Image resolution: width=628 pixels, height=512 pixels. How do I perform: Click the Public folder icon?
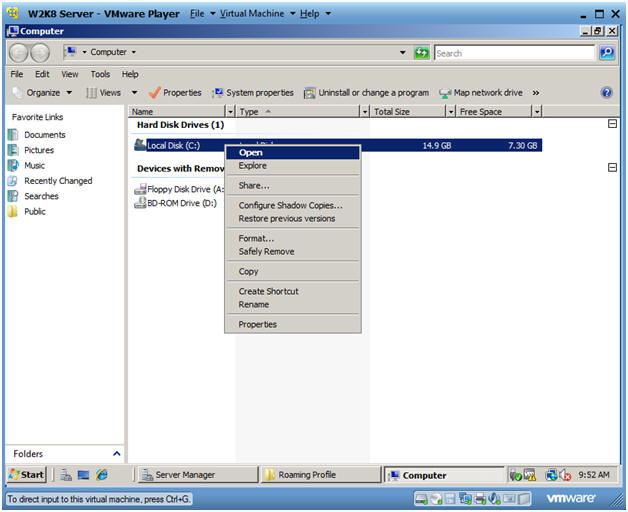pos(13,211)
